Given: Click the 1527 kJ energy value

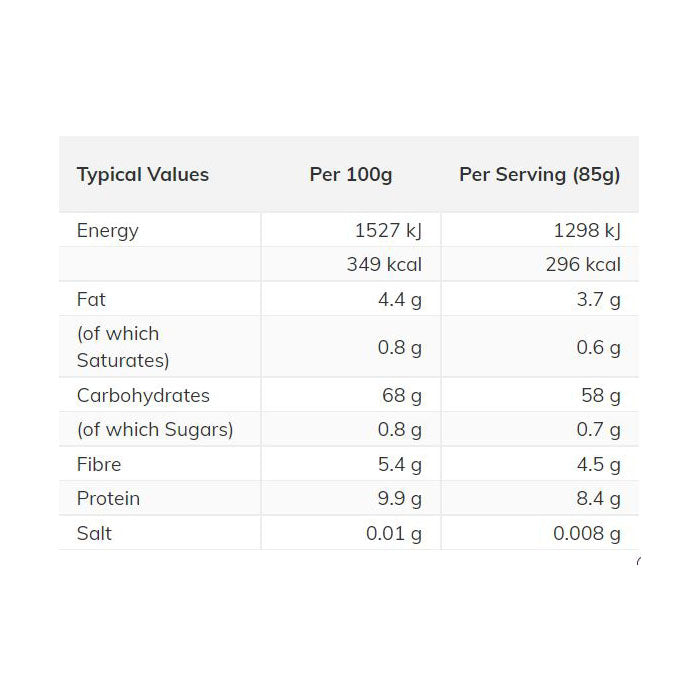Looking at the screenshot, I should coord(389,231).
